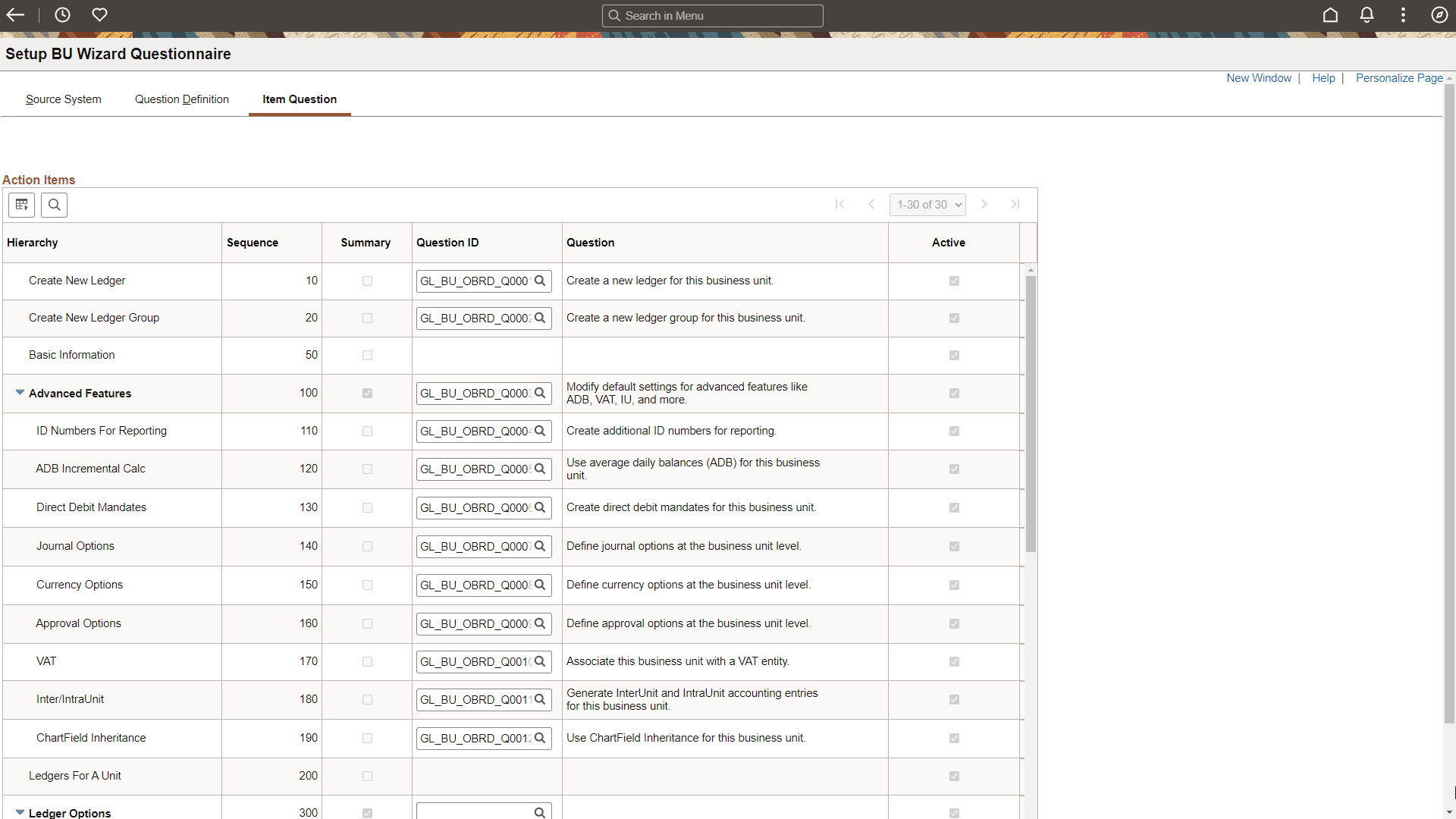
Task: Open the notifications bell
Action: click(1367, 15)
